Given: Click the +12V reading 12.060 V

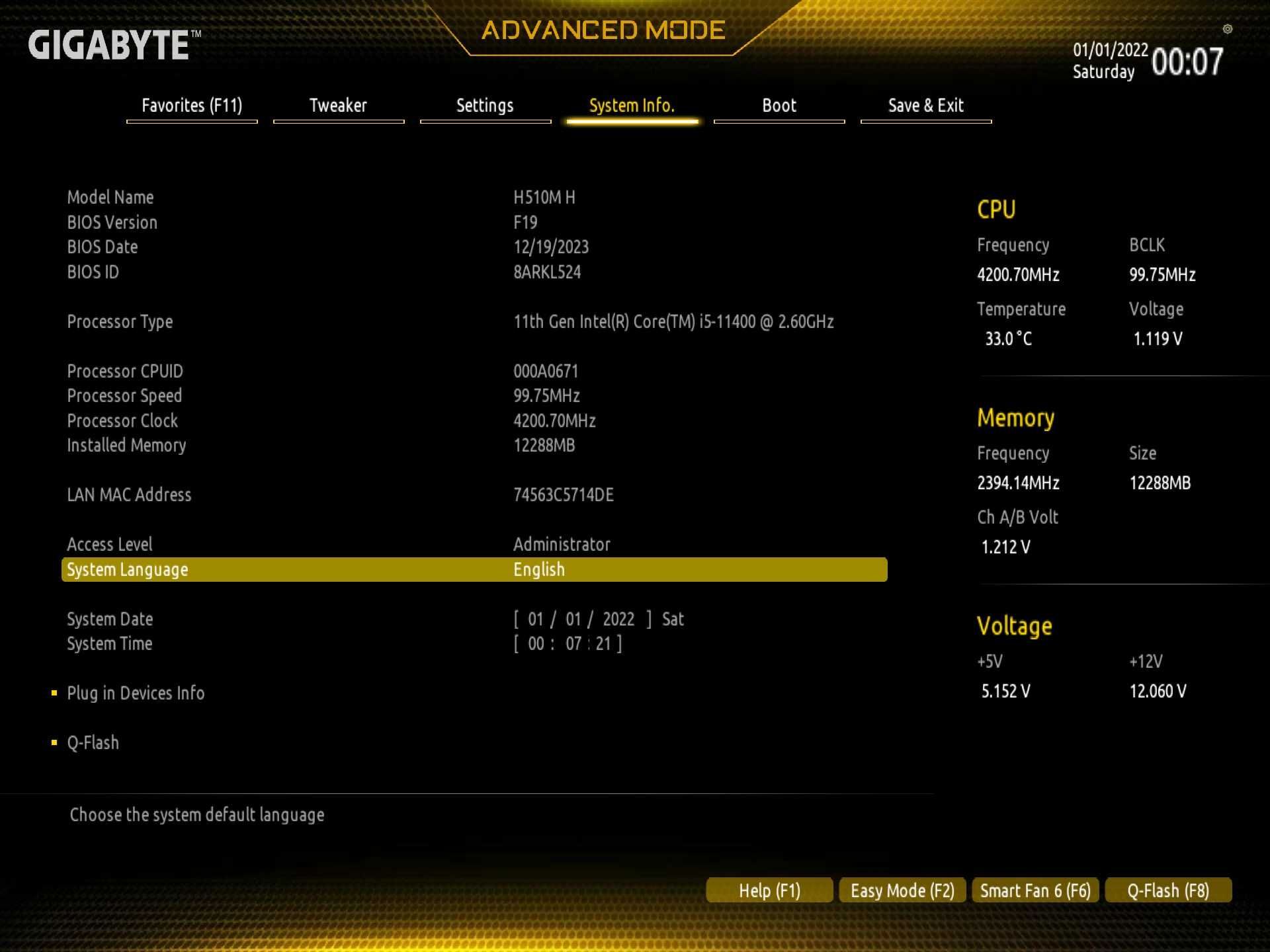Looking at the screenshot, I should click(1158, 691).
